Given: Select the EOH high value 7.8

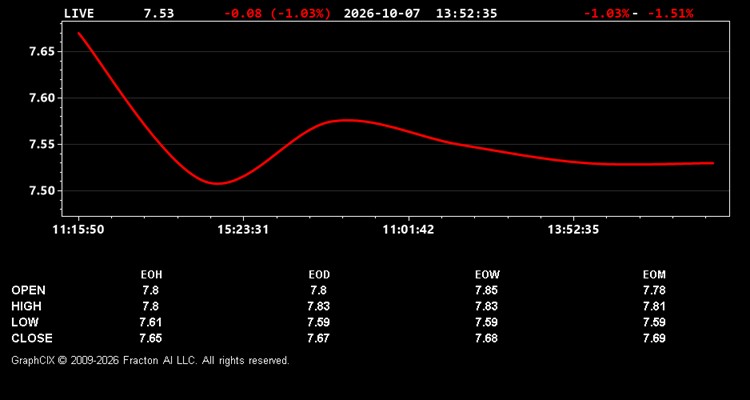Looking at the screenshot, I should click(150, 306).
